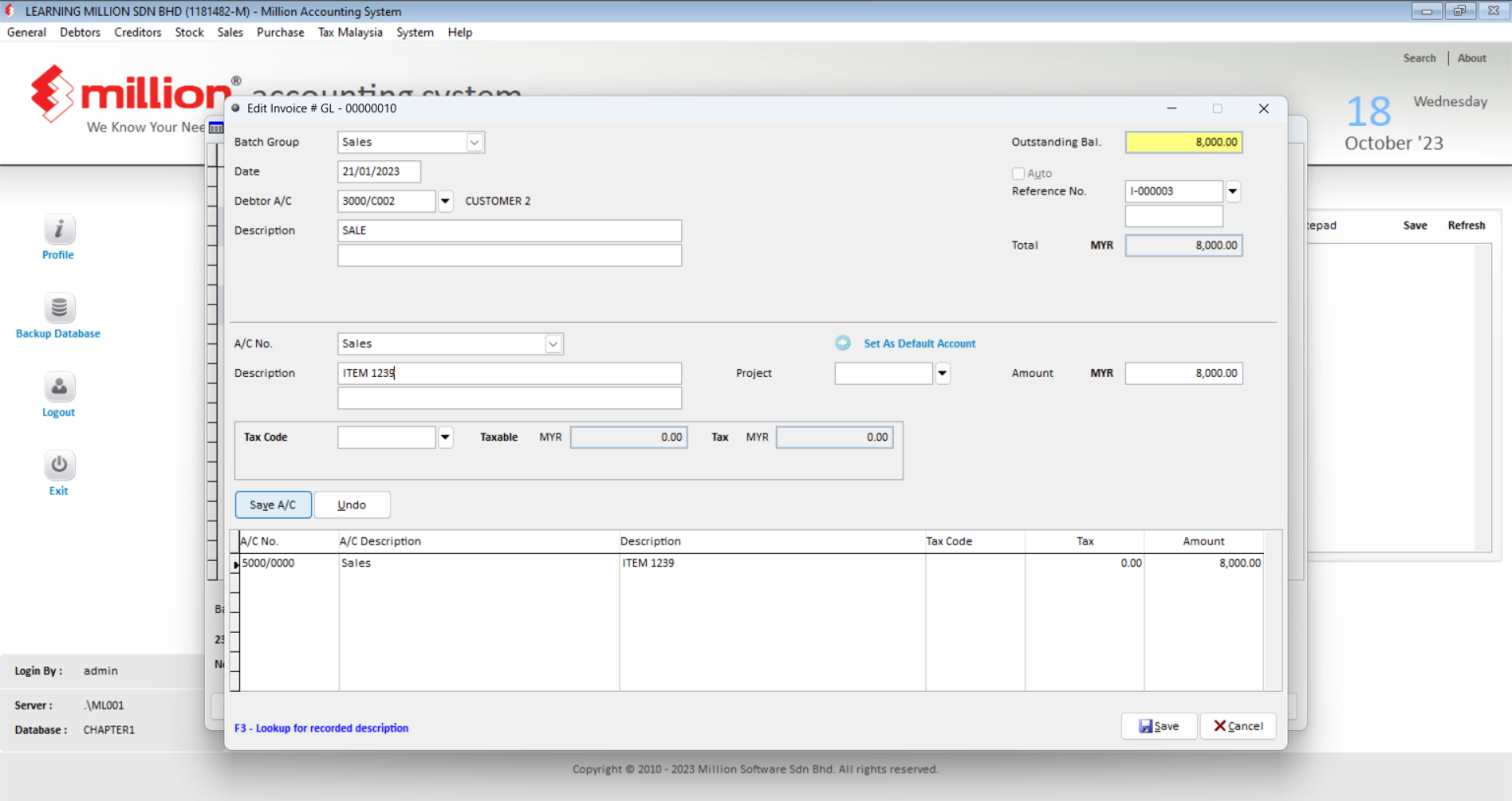1512x801 pixels.
Task: Toggle the Auto reference checkbox
Action: [x=1018, y=173]
